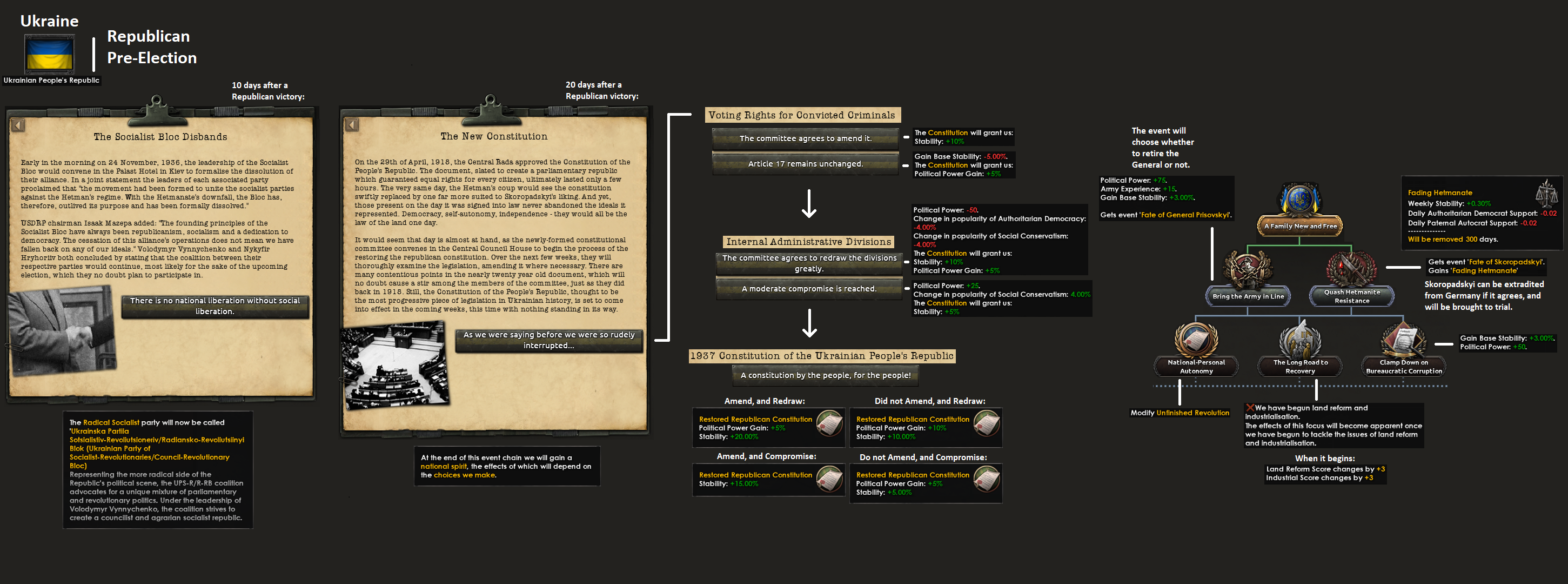The width and height of the screenshot is (1568, 584).
Task: Select Bring the Army in Line focus
Action: (1247, 271)
